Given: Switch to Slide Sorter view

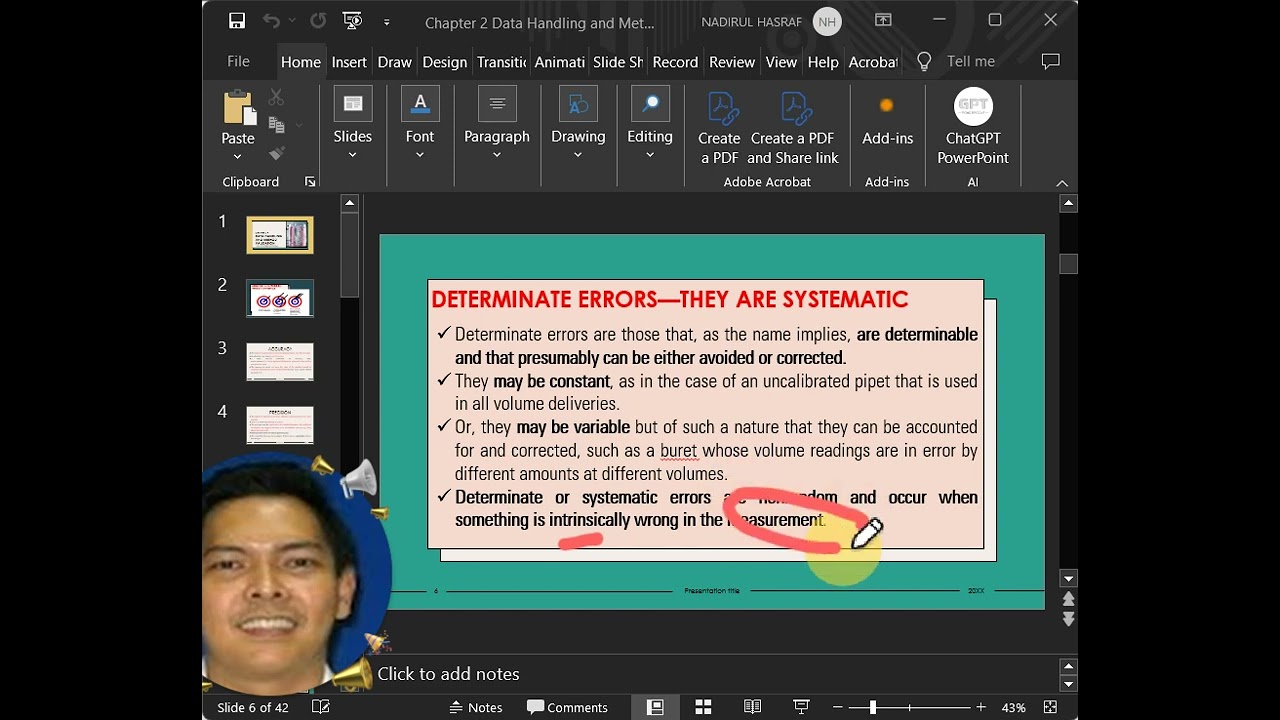Looking at the screenshot, I should coord(704,707).
